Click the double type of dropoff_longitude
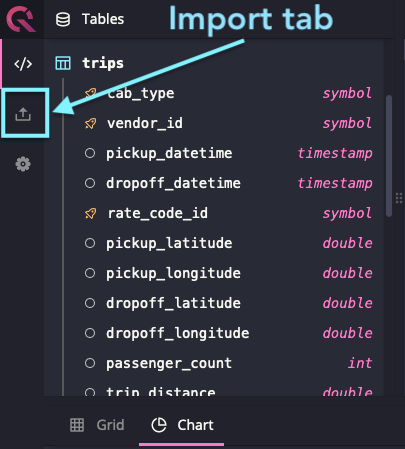This screenshot has width=405, height=449. 347,333
